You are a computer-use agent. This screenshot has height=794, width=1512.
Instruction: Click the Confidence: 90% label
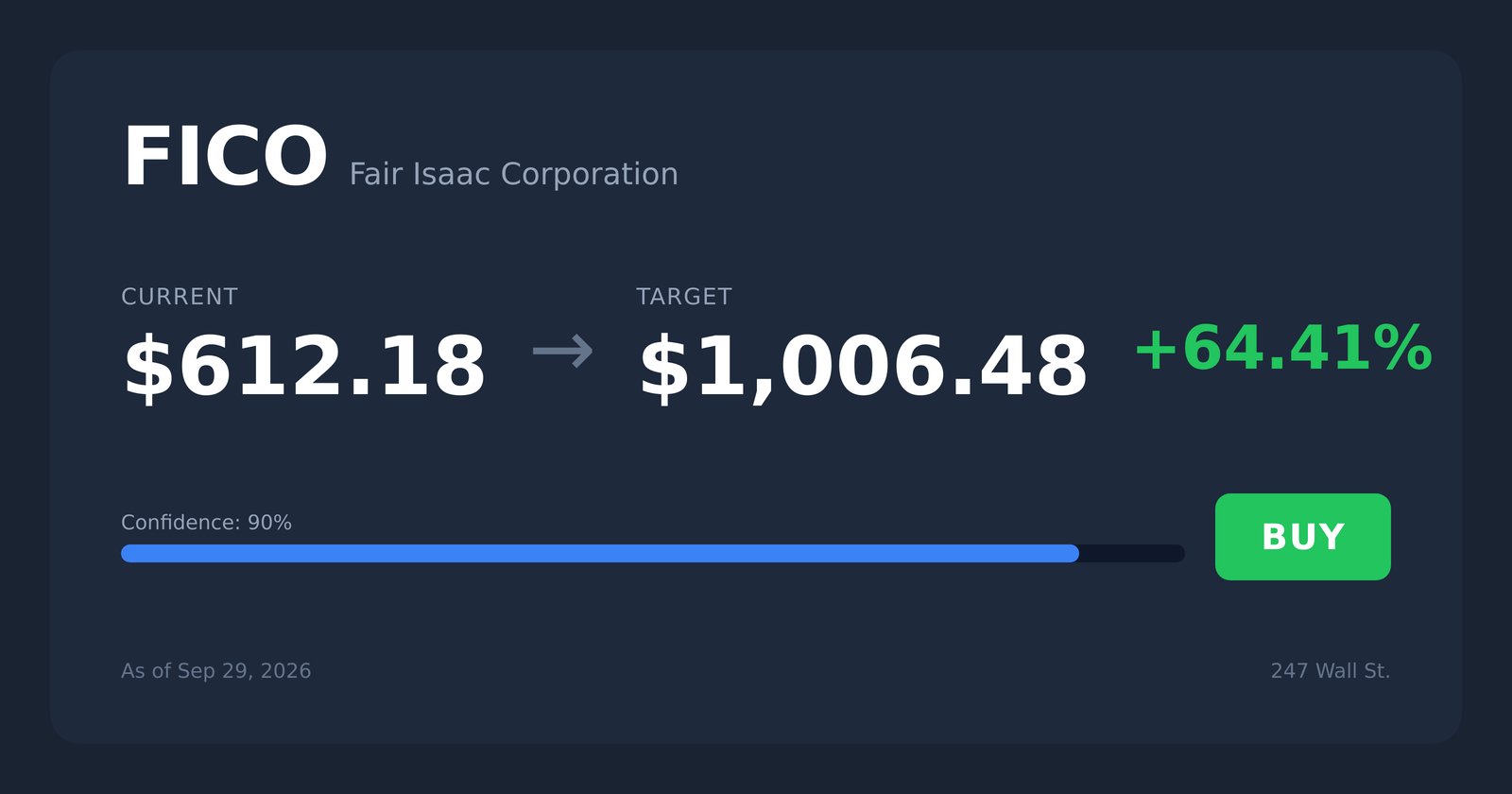pos(206,523)
